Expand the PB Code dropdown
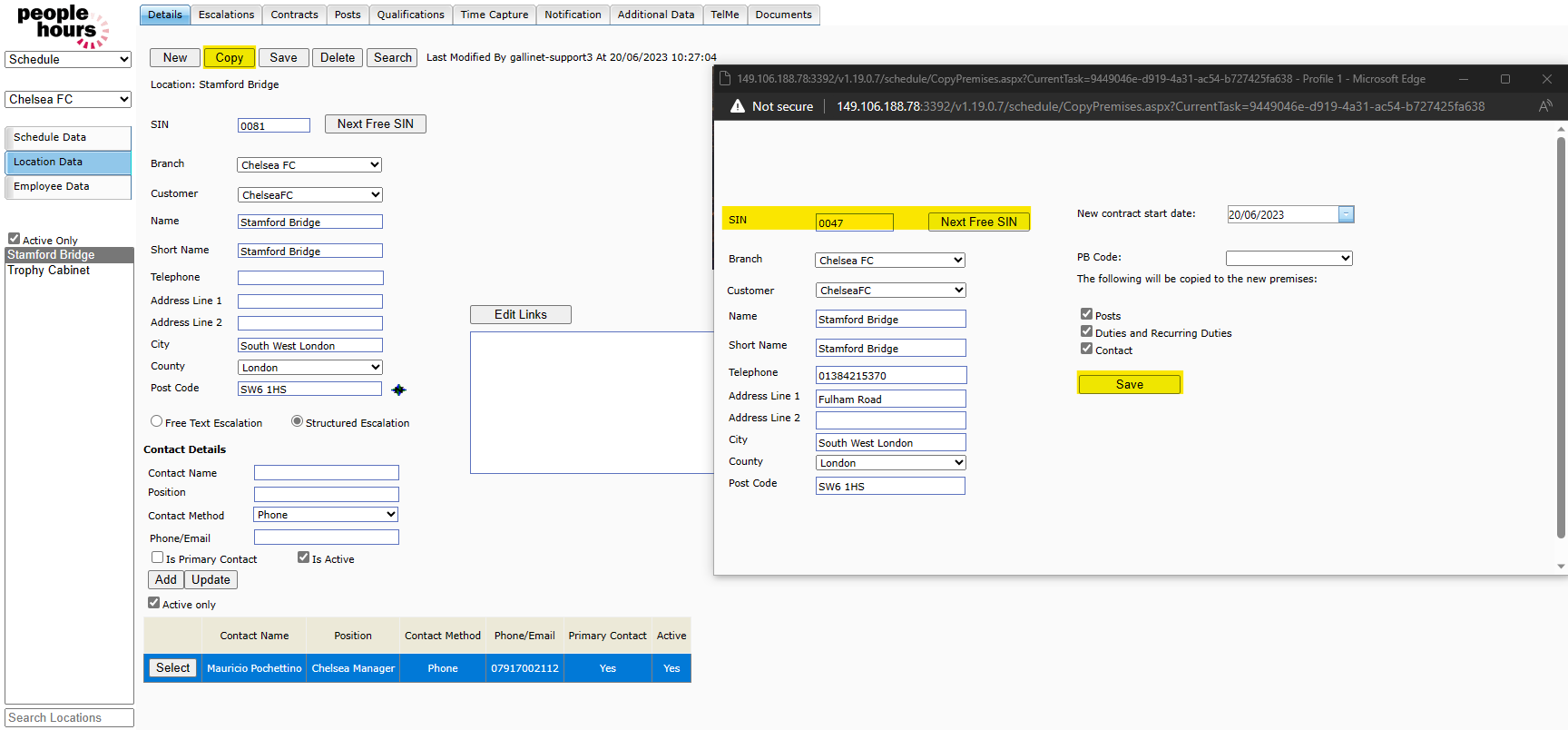Image resolution: width=1568 pixels, height=730 pixels. pyautogui.click(x=1289, y=259)
